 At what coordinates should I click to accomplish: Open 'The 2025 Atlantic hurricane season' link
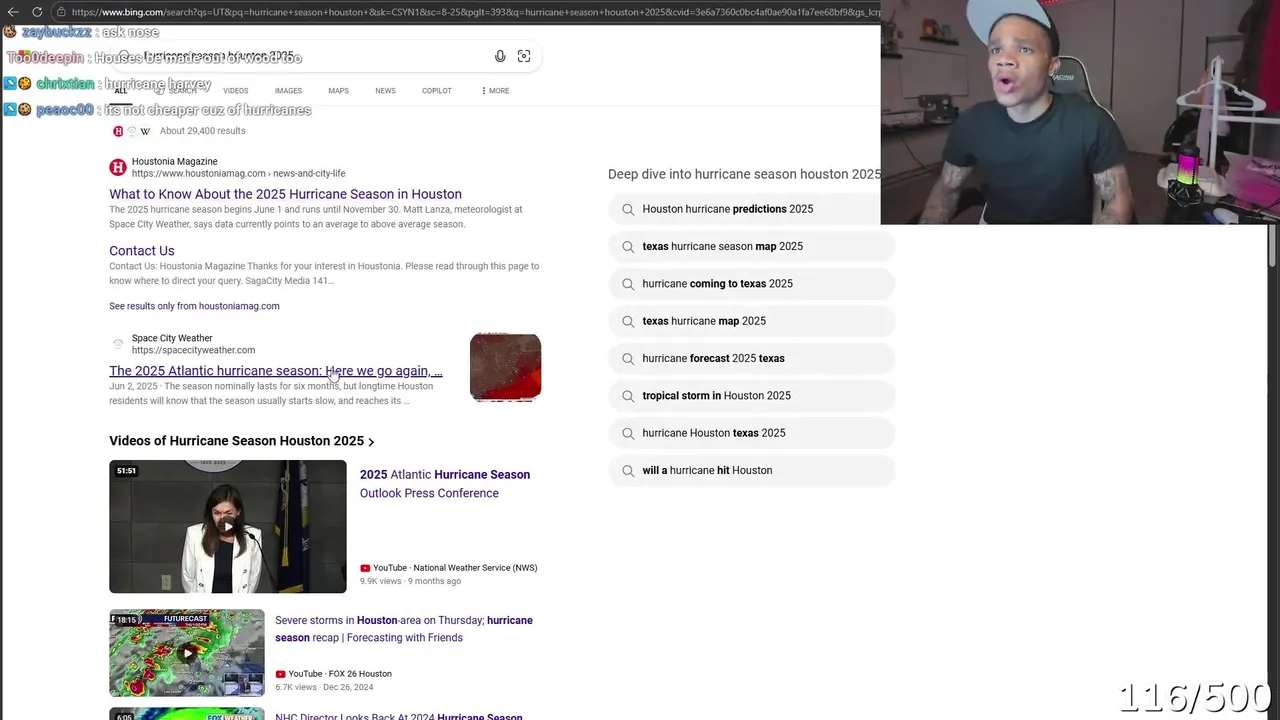click(x=276, y=371)
